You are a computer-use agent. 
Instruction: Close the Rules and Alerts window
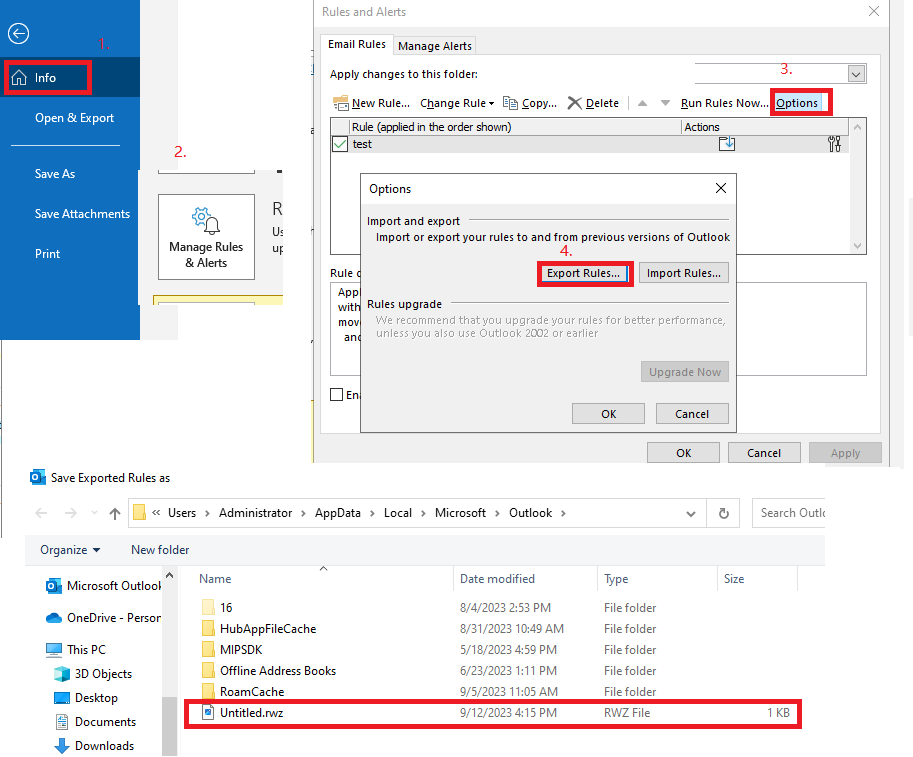click(874, 11)
